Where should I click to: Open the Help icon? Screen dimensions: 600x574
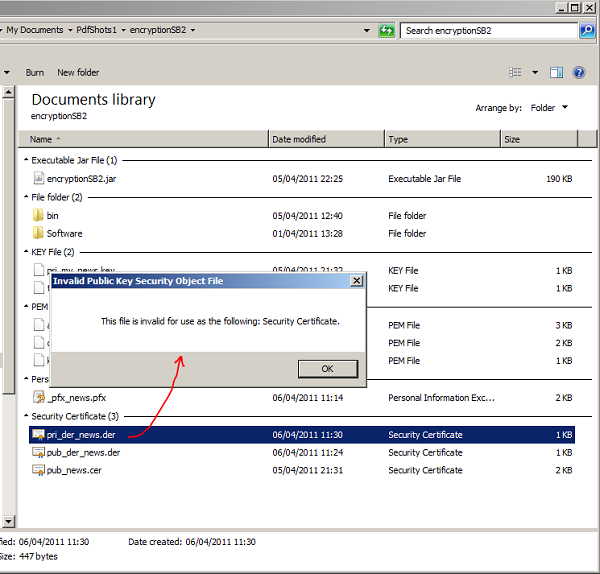pyautogui.click(x=579, y=72)
